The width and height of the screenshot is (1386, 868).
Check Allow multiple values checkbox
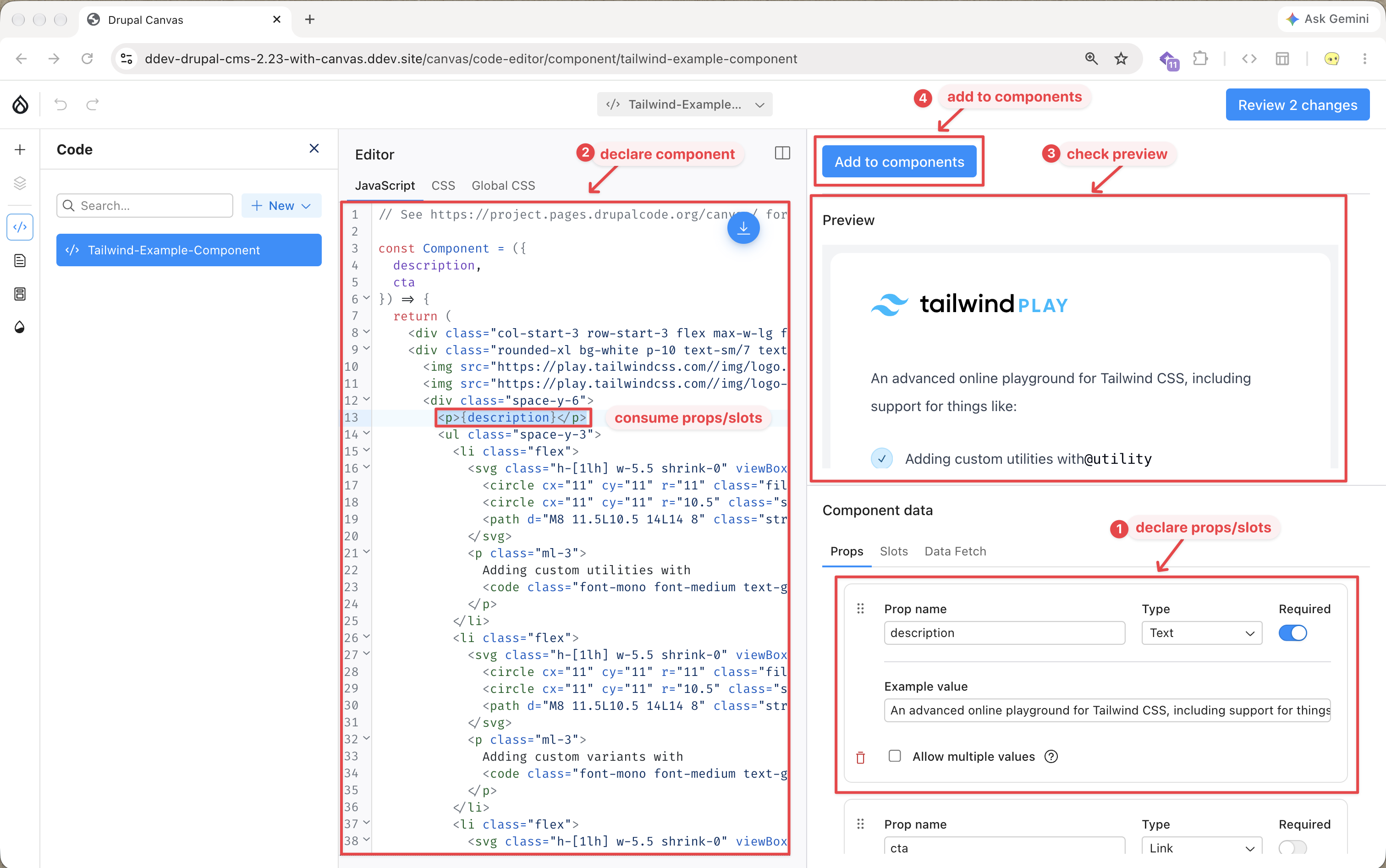[895, 756]
